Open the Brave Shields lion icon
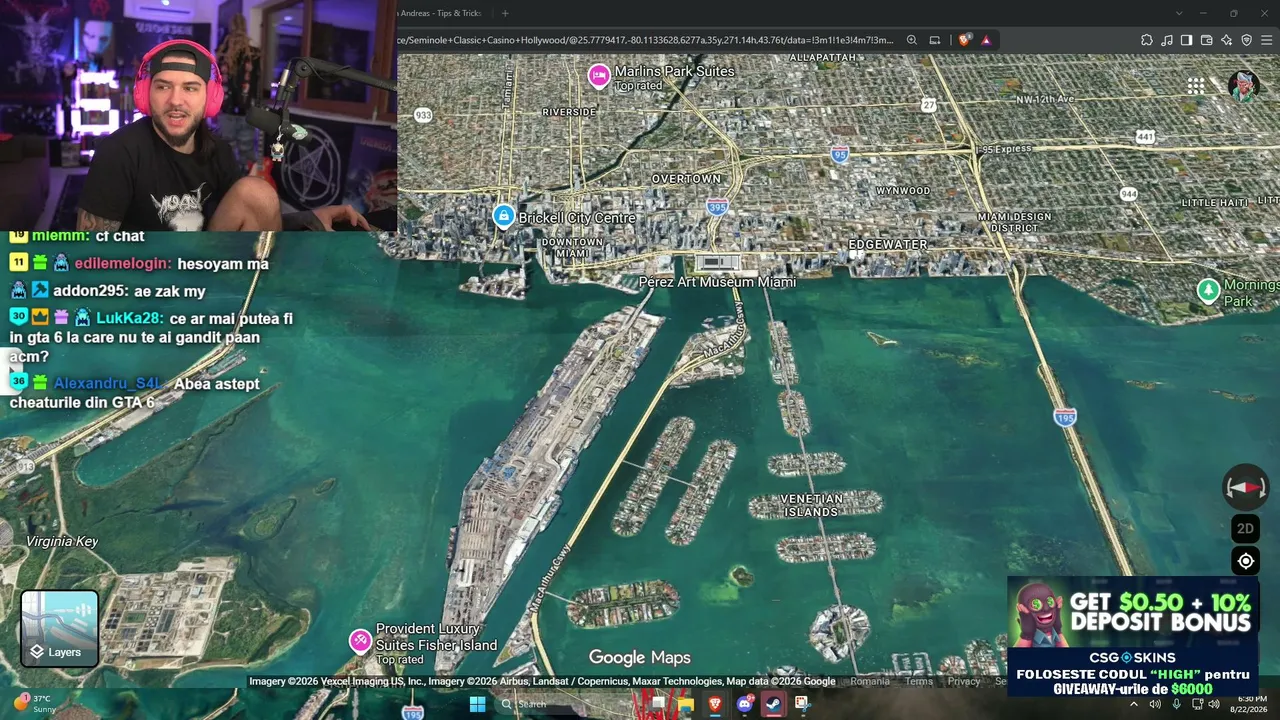This screenshot has width=1280, height=720. pyautogui.click(x=964, y=40)
